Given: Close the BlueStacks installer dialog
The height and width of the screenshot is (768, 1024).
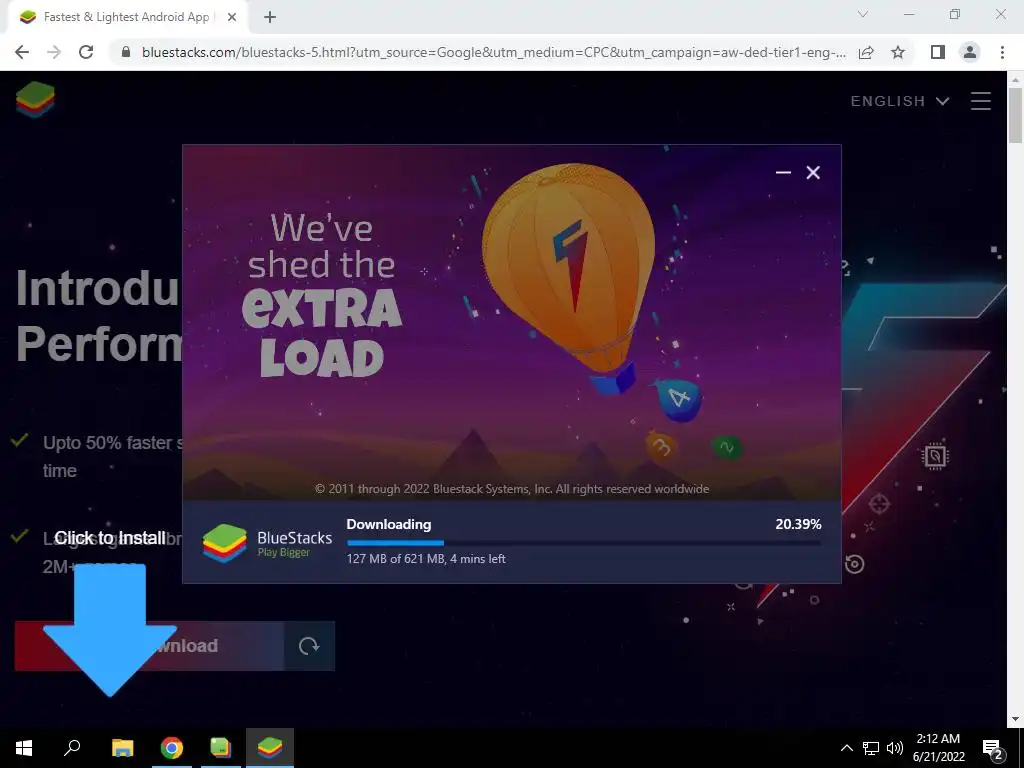Looking at the screenshot, I should [812, 172].
